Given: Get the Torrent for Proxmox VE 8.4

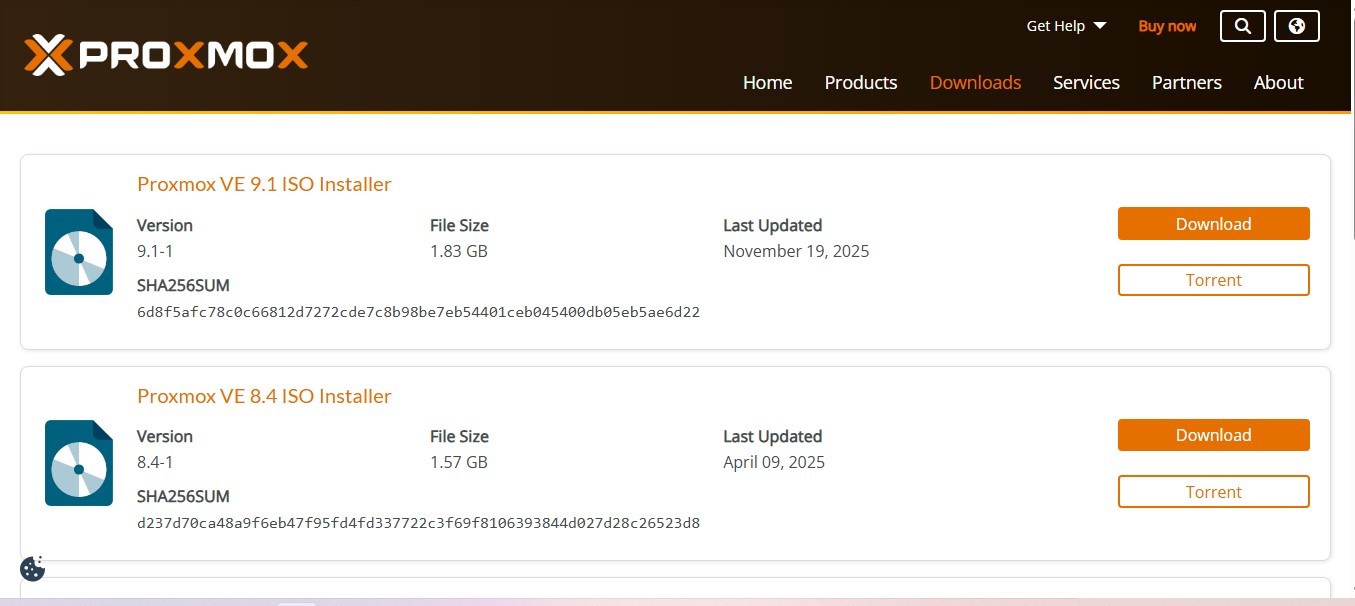Looking at the screenshot, I should click(1213, 491).
